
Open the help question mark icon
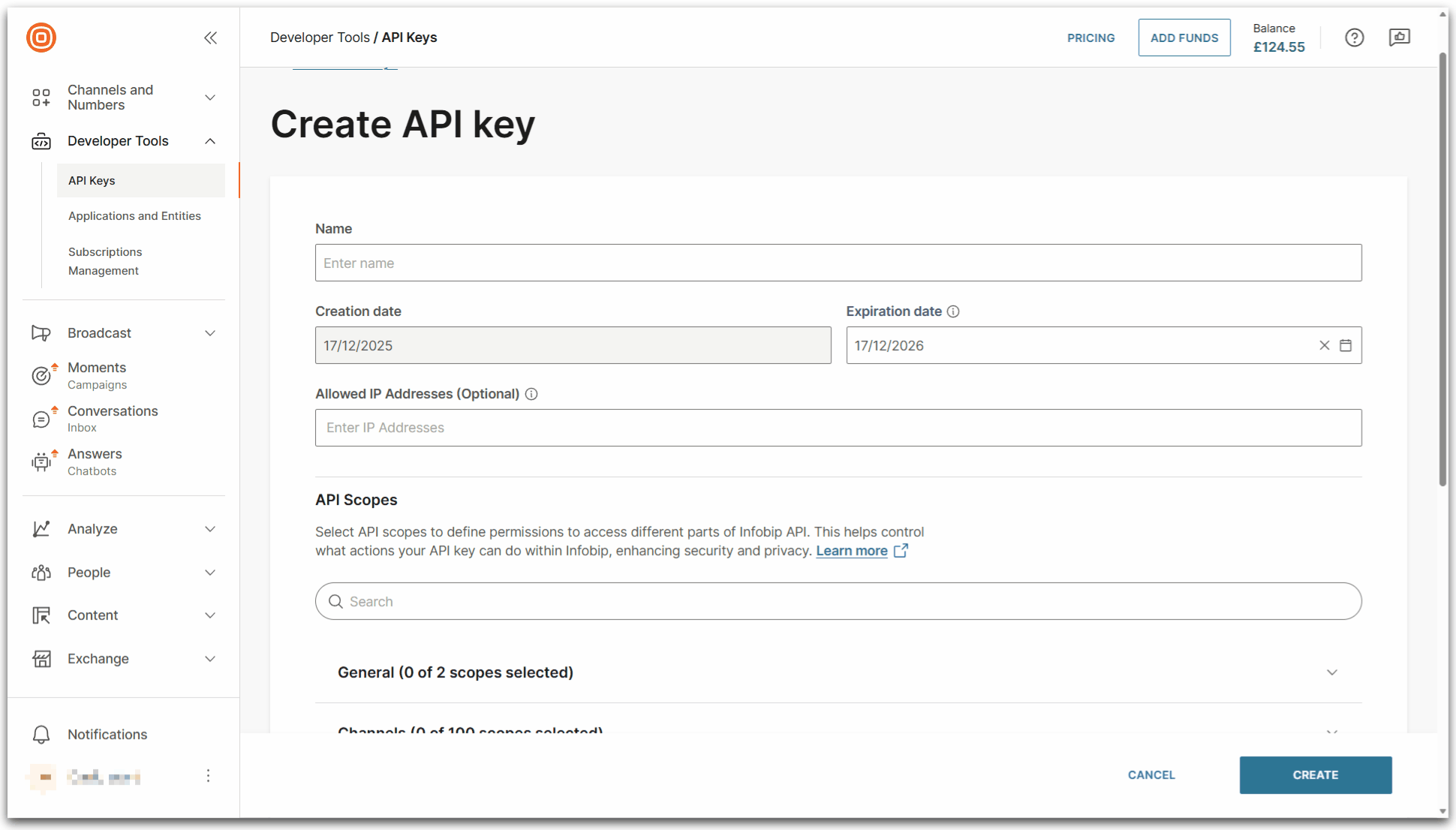click(x=1354, y=38)
